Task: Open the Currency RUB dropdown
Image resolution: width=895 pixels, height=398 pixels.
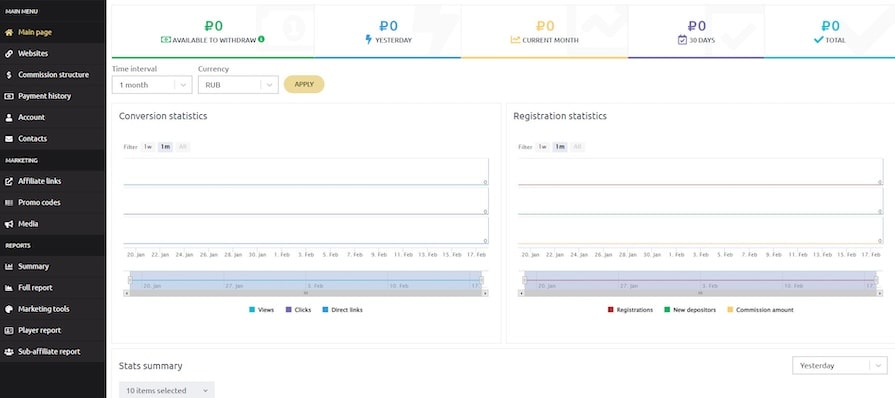Action: tap(238, 85)
